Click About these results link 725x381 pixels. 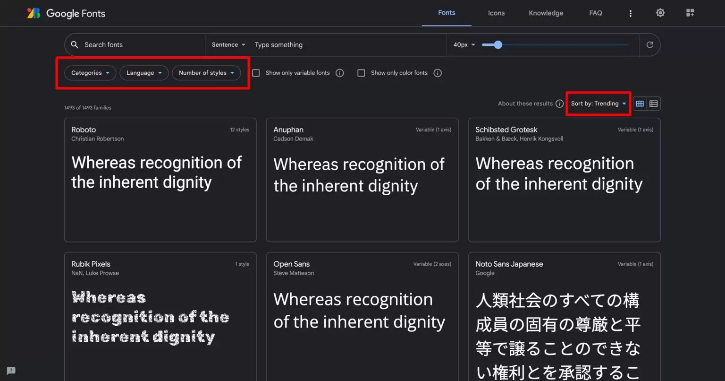525,104
